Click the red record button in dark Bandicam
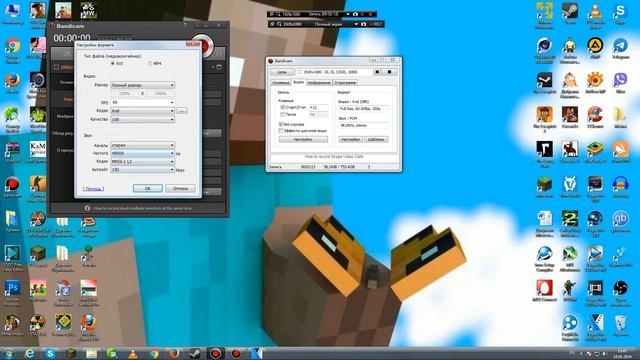This screenshot has width=640, height=360. [204, 46]
